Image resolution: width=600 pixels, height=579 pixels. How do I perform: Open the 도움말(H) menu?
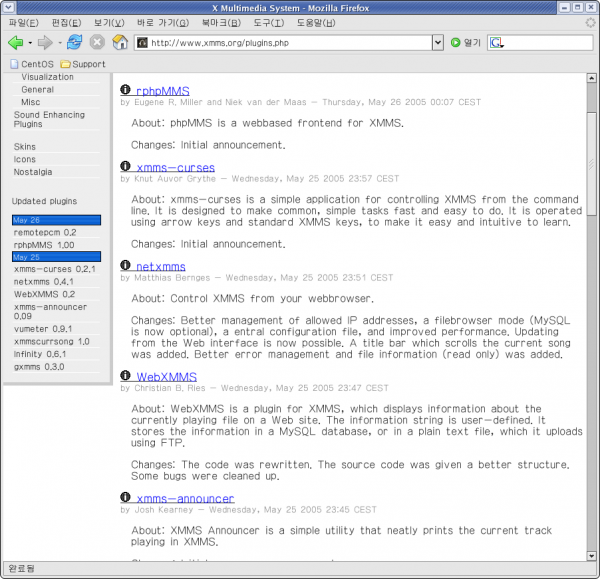coord(316,23)
